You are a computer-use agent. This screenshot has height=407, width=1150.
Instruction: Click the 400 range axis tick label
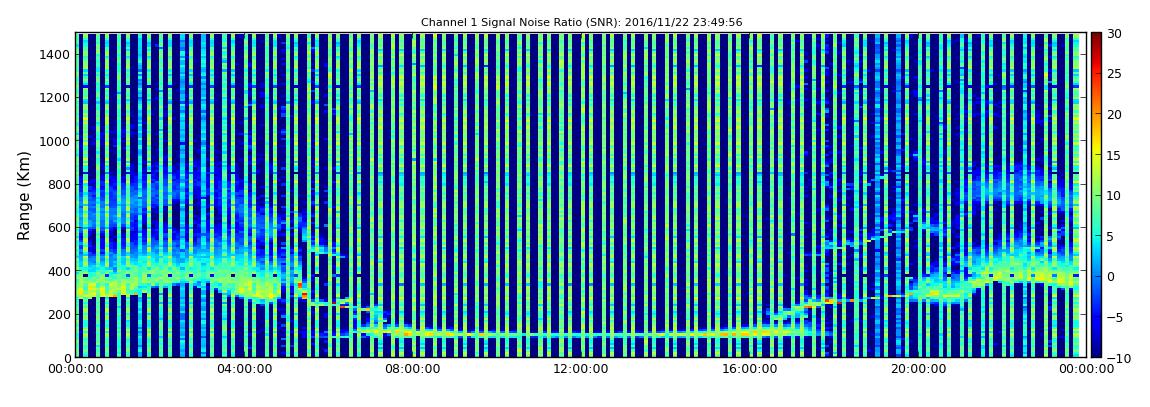[59, 271]
